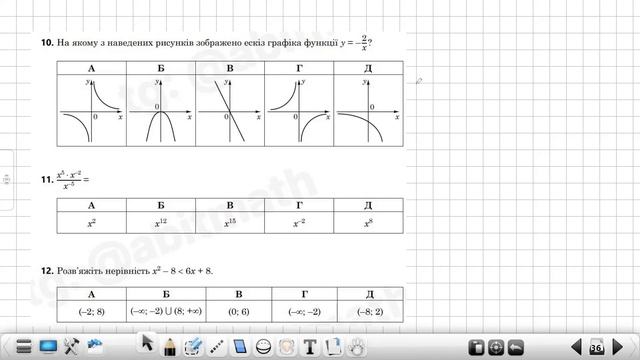Click graph Г hyperbola in question 10
This screenshot has height=360, width=640.
coord(299,110)
